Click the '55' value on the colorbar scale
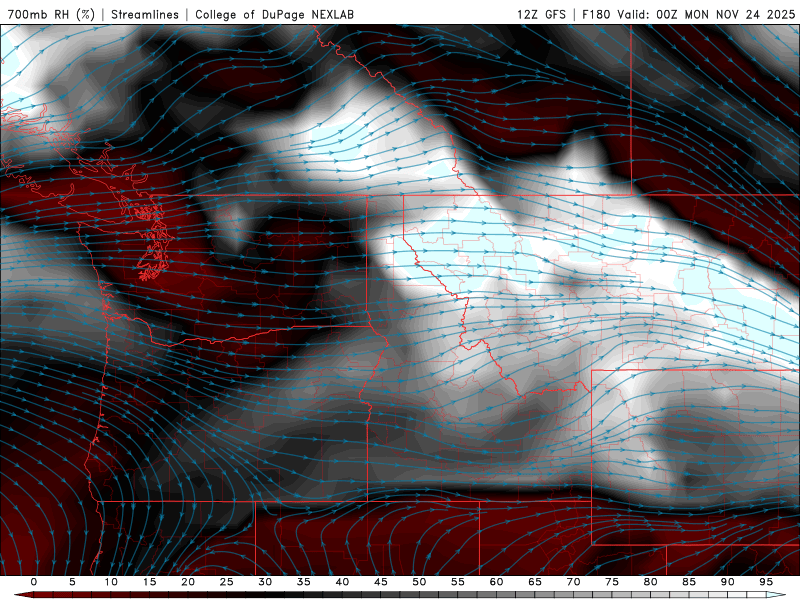Image resolution: width=800 pixels, height=600 pixels. click(x=458, y=582)
